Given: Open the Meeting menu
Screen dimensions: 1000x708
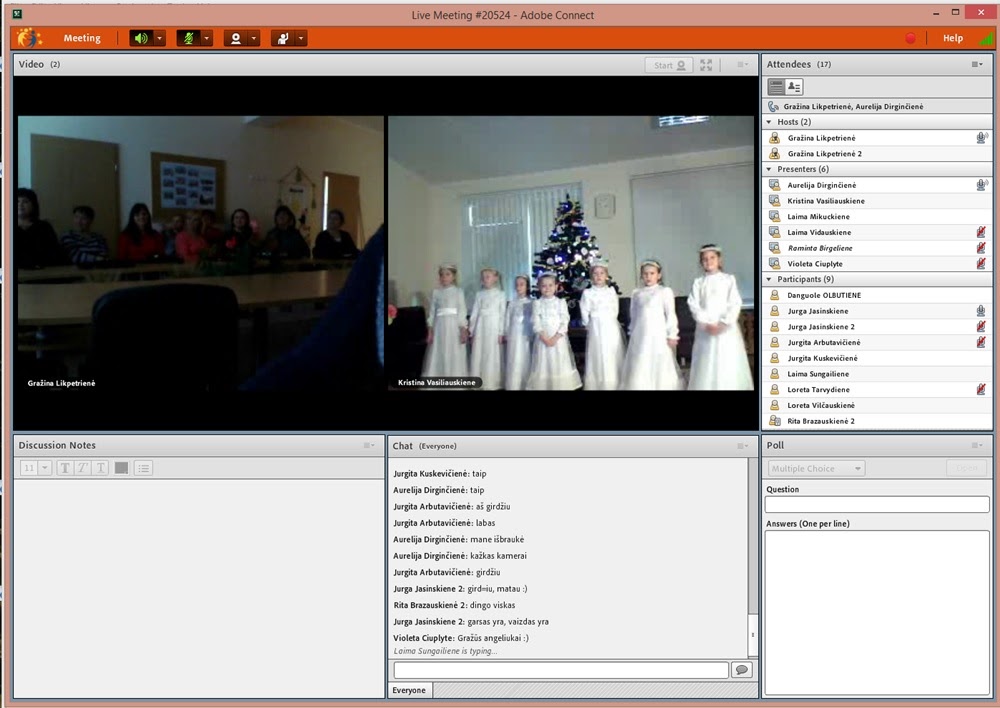Looking at the screenshot, I should pos(82,38).
